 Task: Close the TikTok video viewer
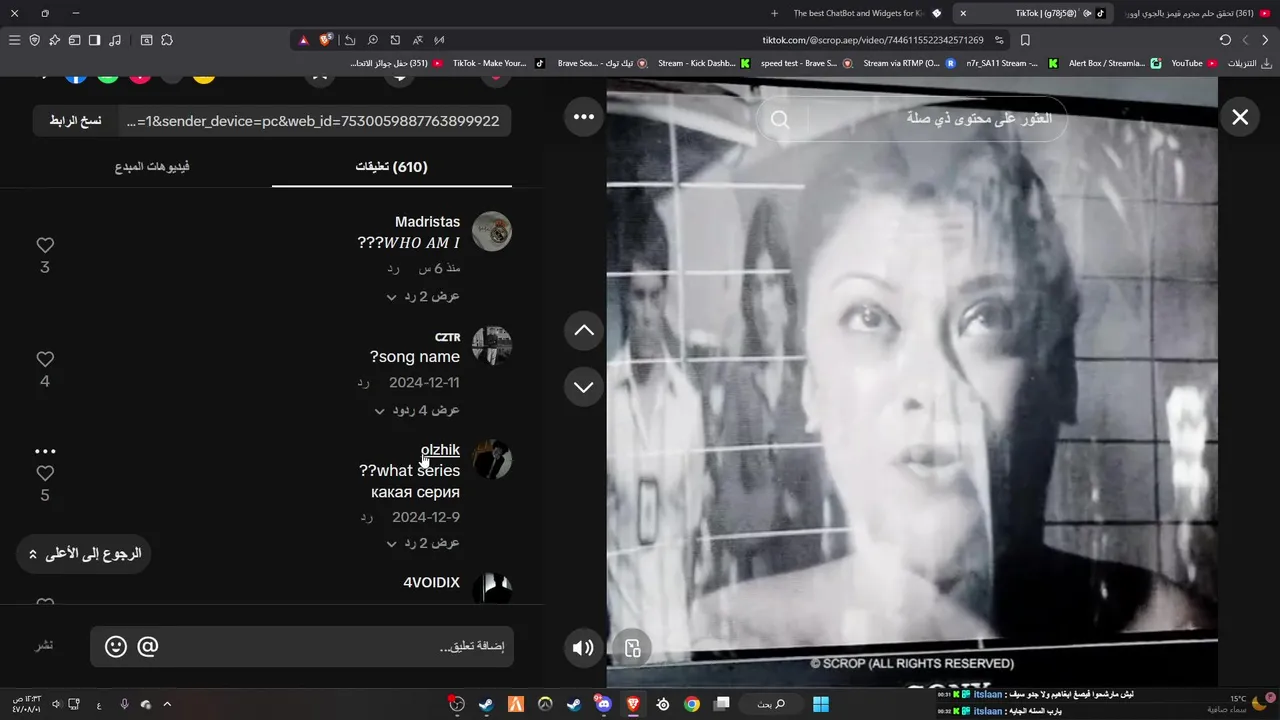pyautogui.click(x=1240, y=117)
